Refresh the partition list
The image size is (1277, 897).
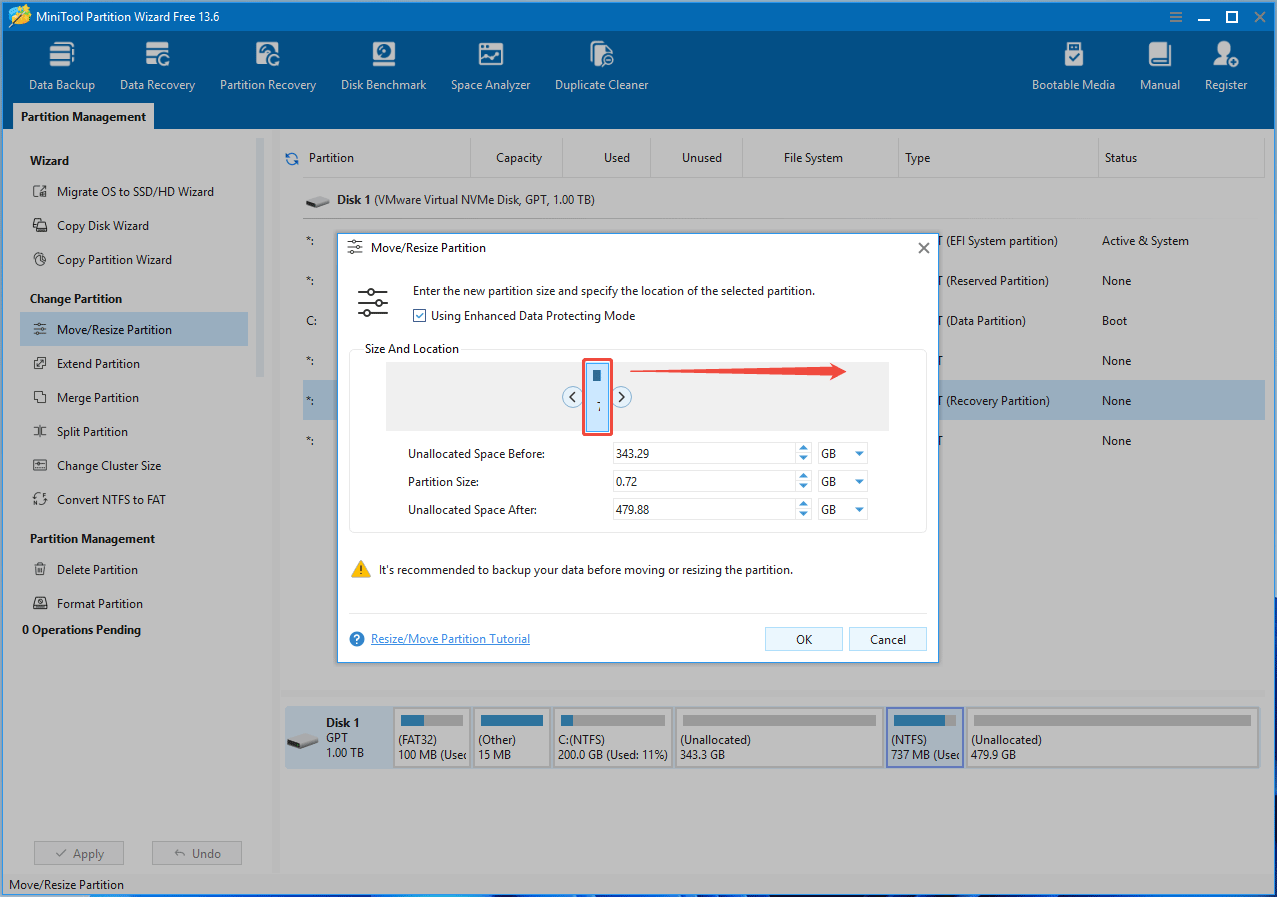click(290, 157)
